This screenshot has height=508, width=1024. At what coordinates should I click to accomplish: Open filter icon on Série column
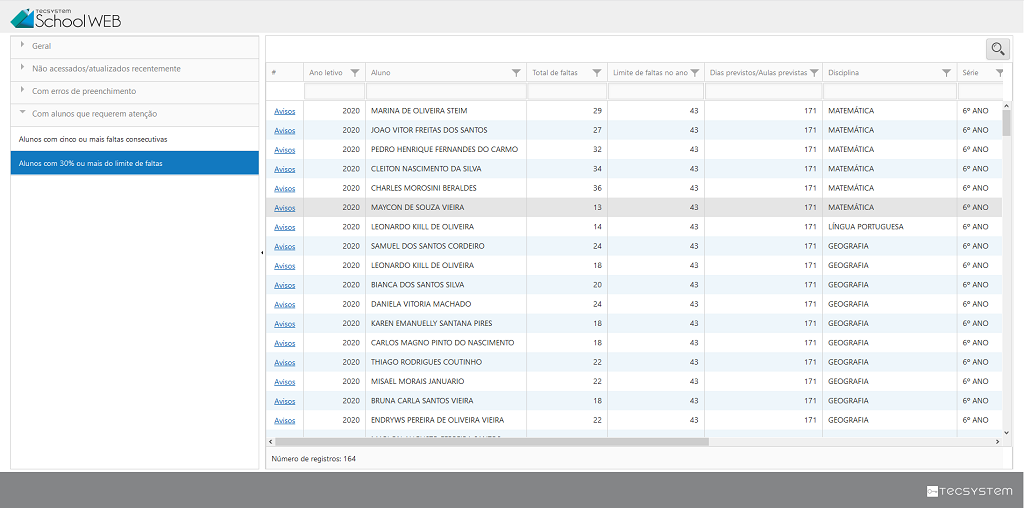tap(998, 73)
